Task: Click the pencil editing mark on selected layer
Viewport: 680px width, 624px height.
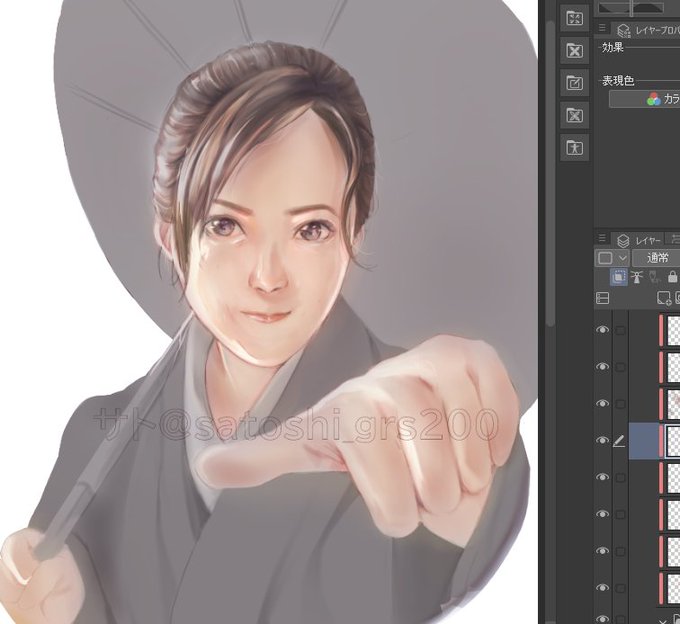Action: click(619, 441)
